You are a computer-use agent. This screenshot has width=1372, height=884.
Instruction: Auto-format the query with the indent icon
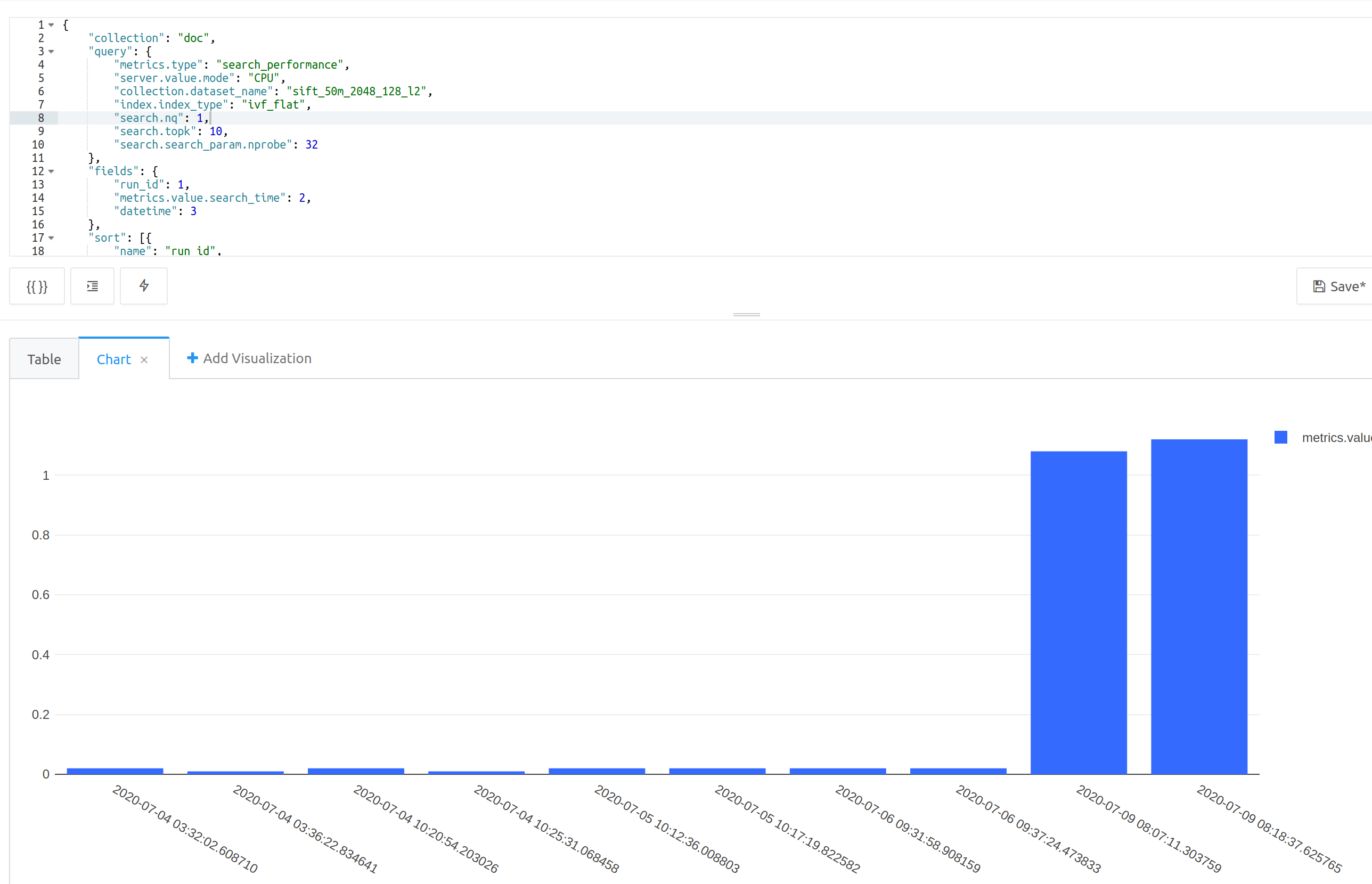pyautogui.click(x=93, y=286)
